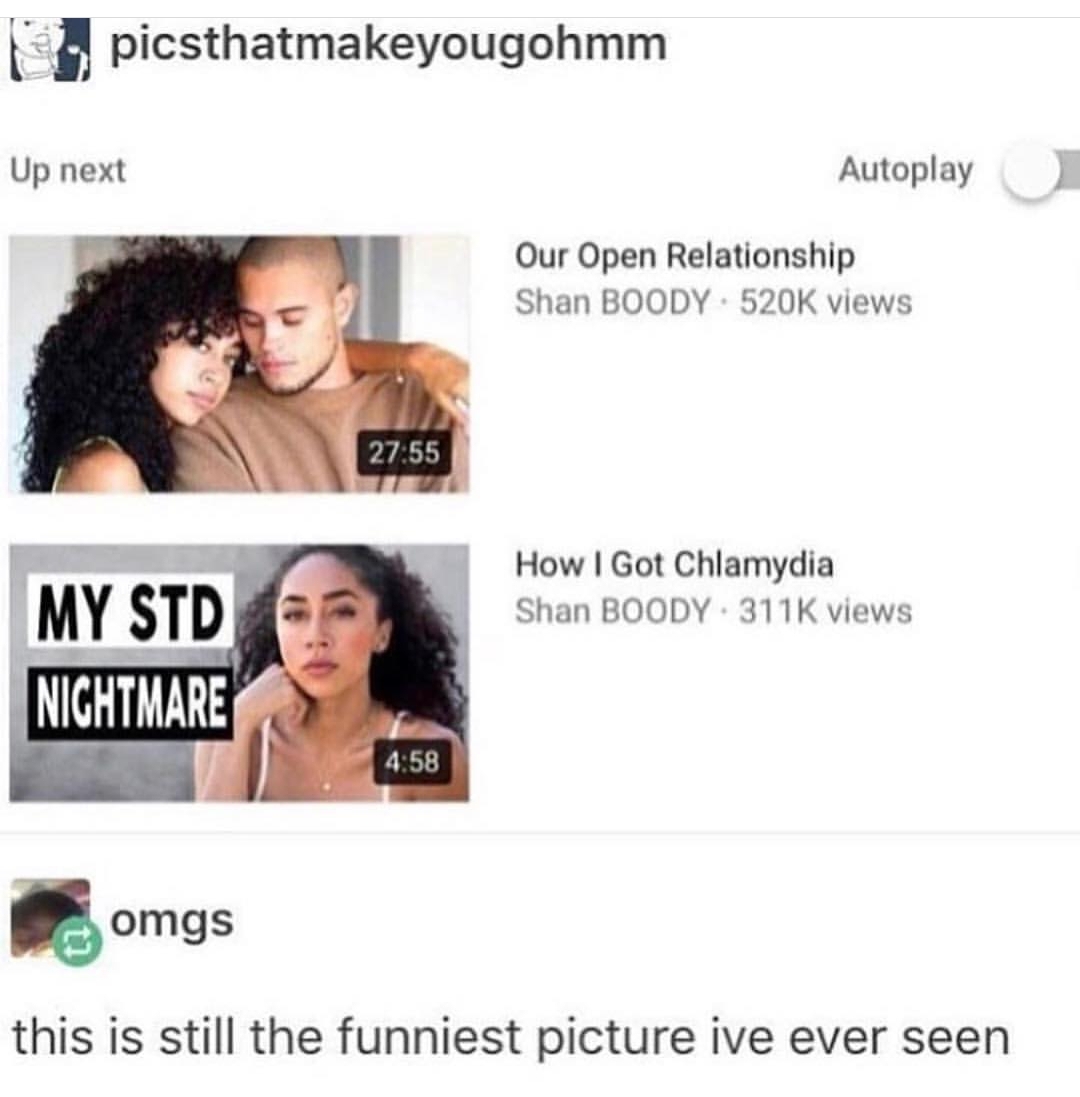Screen dimensions: 1080x1097
Task: Click the omgs user avatar
Action: coord(50,917)
